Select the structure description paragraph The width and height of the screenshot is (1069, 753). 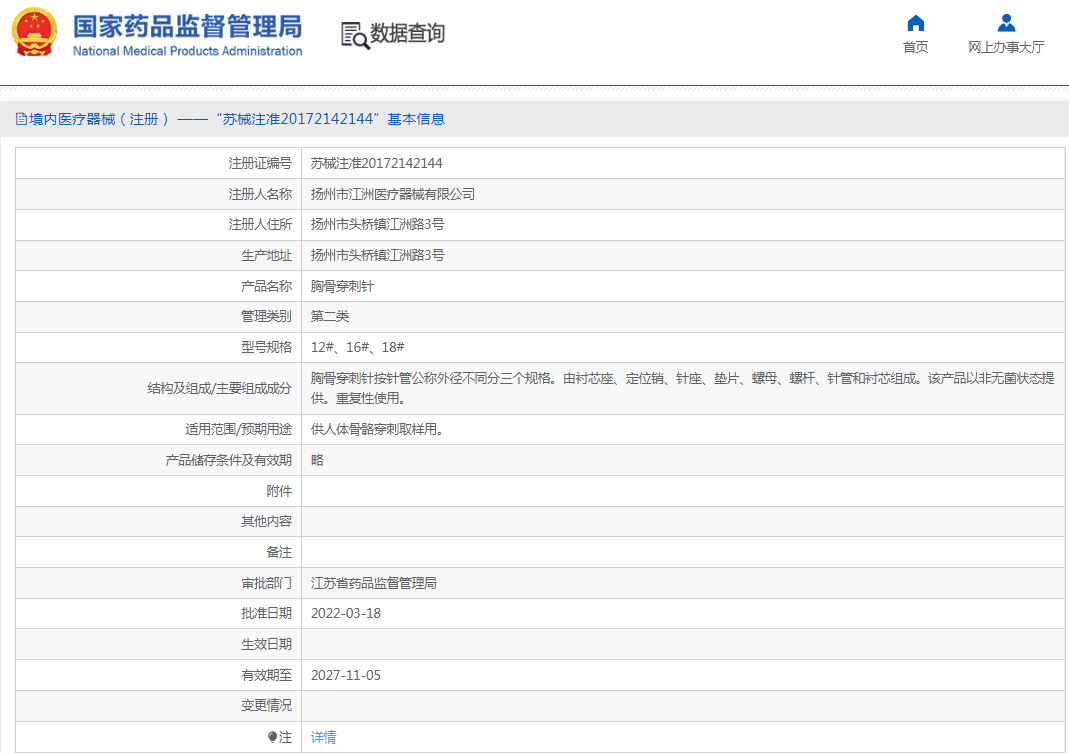pos(682,388)
